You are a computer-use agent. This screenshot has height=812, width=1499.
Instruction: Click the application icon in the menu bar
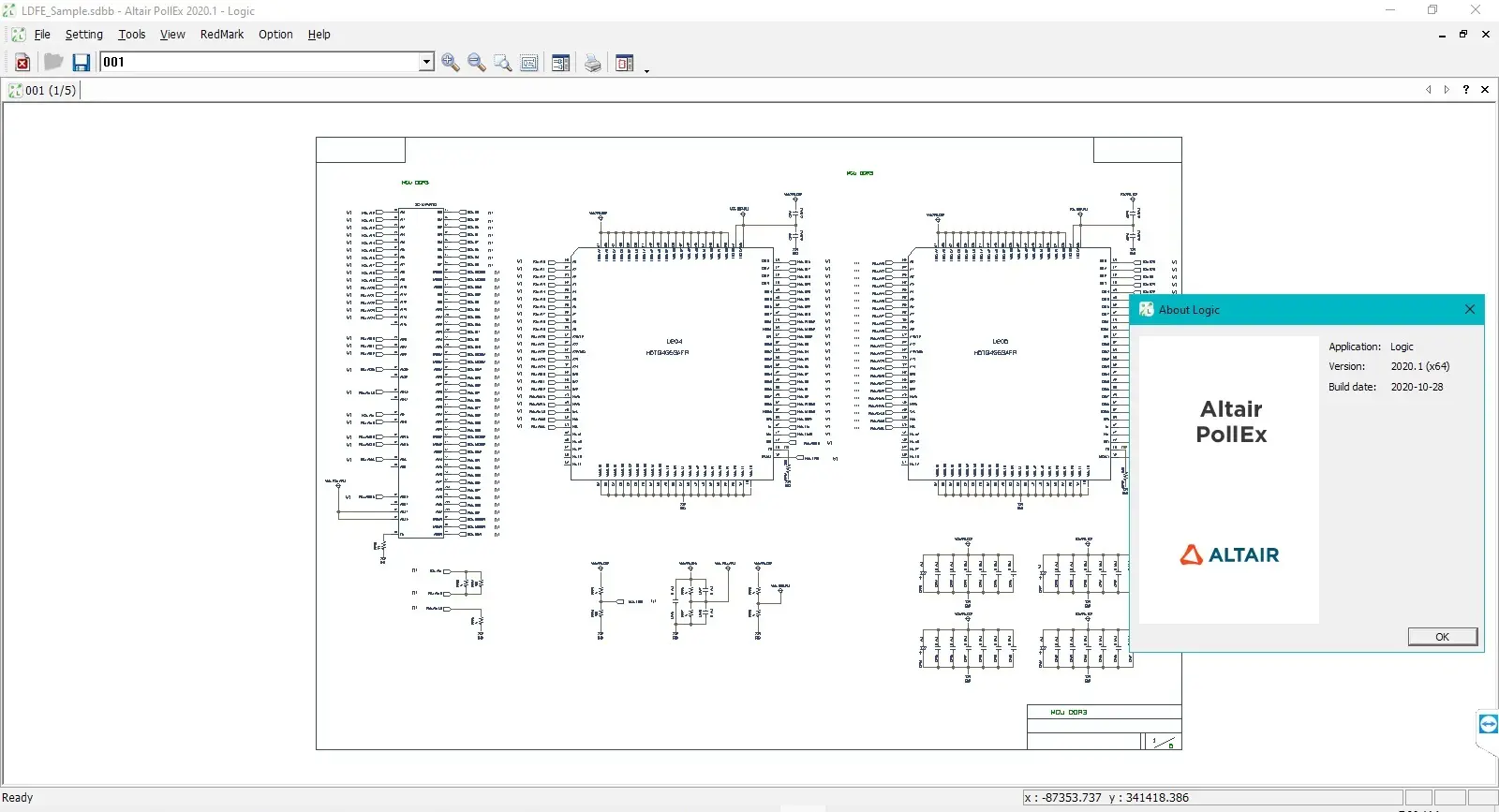18,35
